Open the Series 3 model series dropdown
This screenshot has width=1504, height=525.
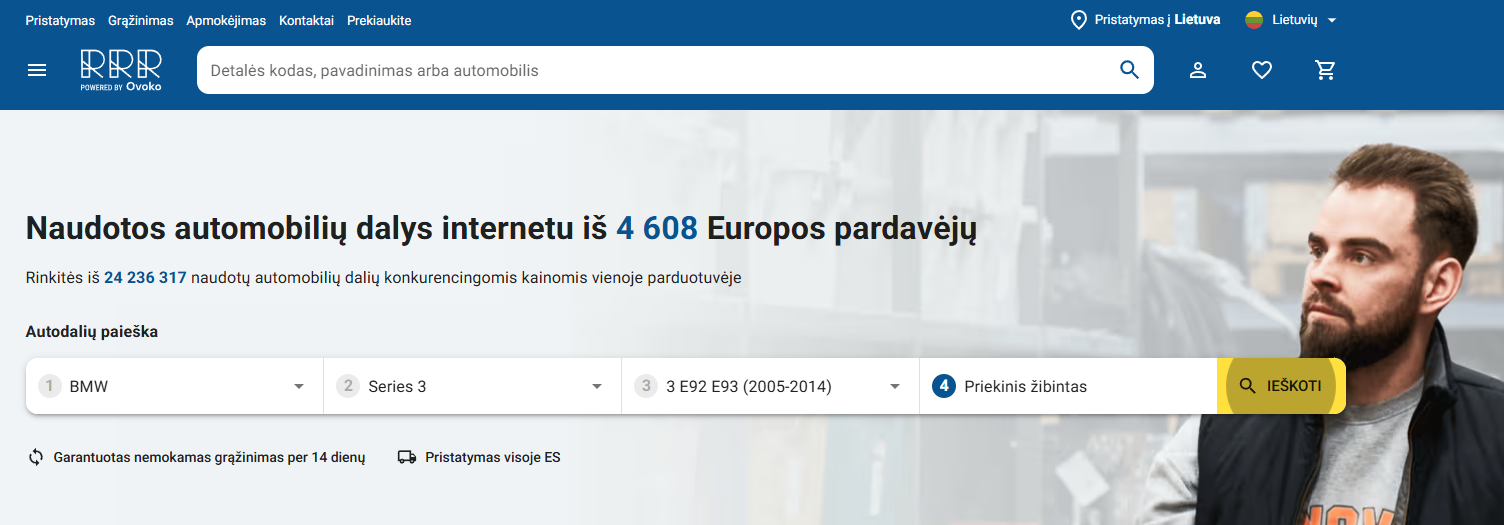[x=472, y=386]
